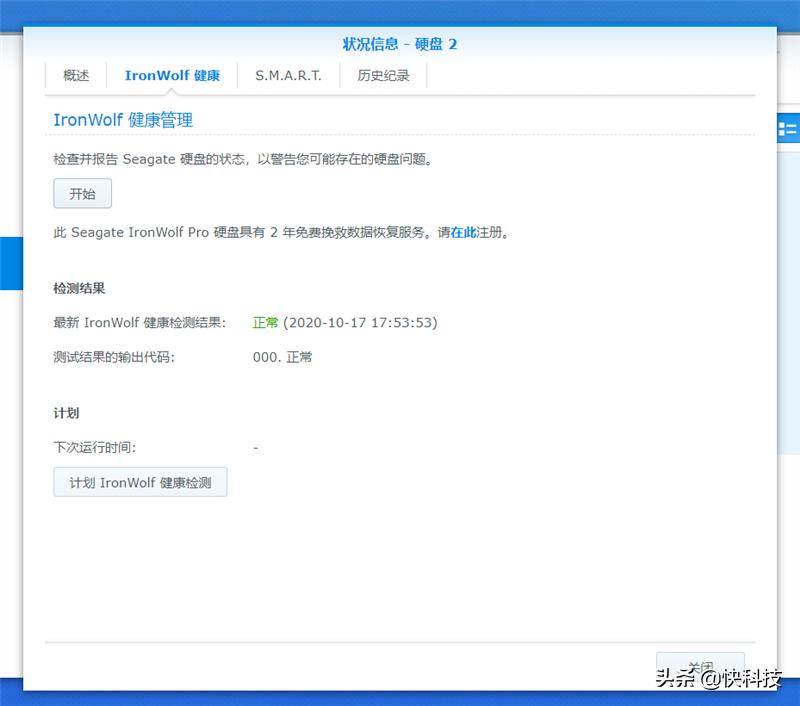Click the blue sidebar strip on the left

point(11,260)
